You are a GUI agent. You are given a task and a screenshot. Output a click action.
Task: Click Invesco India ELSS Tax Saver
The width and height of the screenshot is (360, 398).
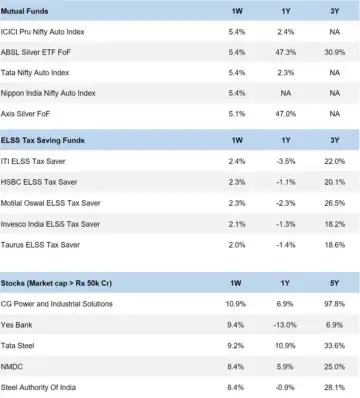50,224
